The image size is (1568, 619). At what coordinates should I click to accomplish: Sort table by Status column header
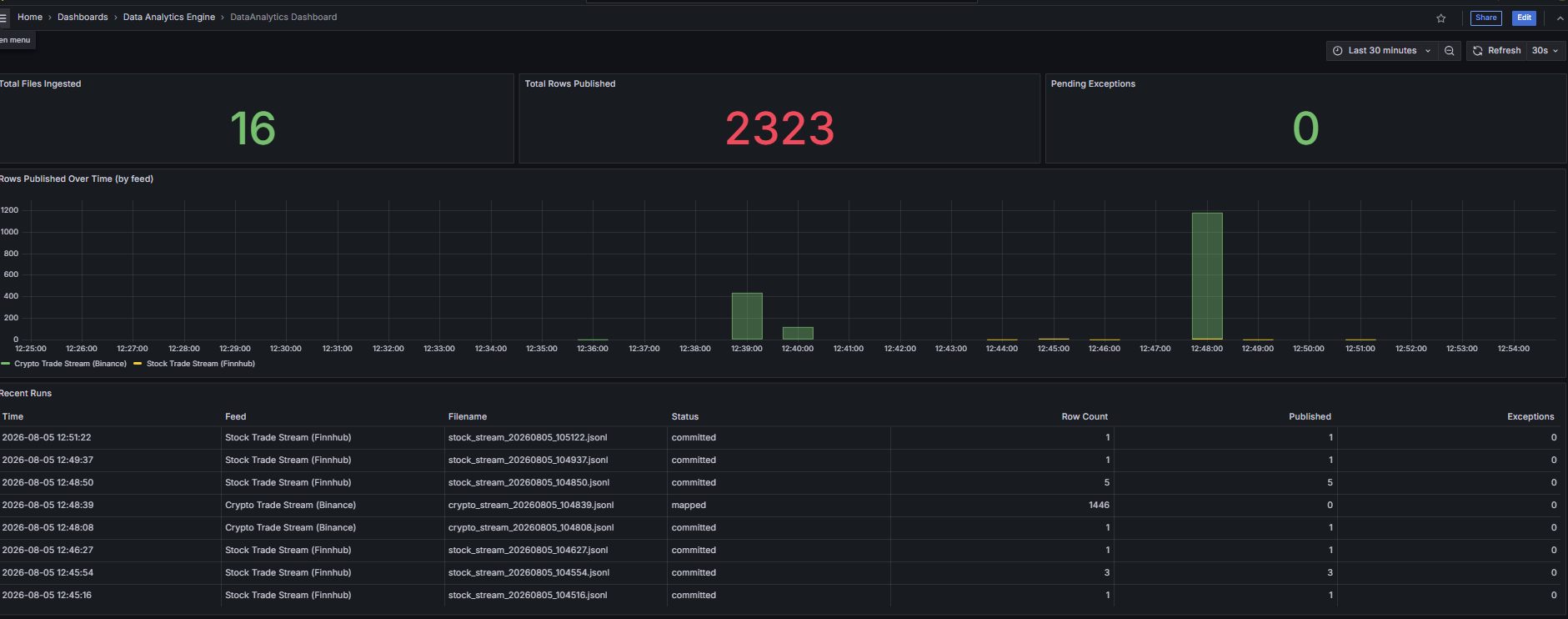coord(685,416)
